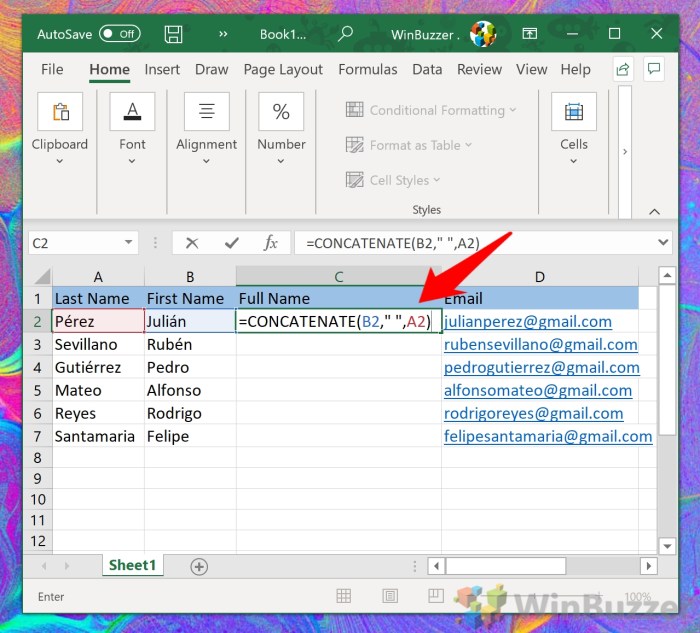Click the Font underlined A icon
This screenshot has width=700, height=633.
pos(133,112)
